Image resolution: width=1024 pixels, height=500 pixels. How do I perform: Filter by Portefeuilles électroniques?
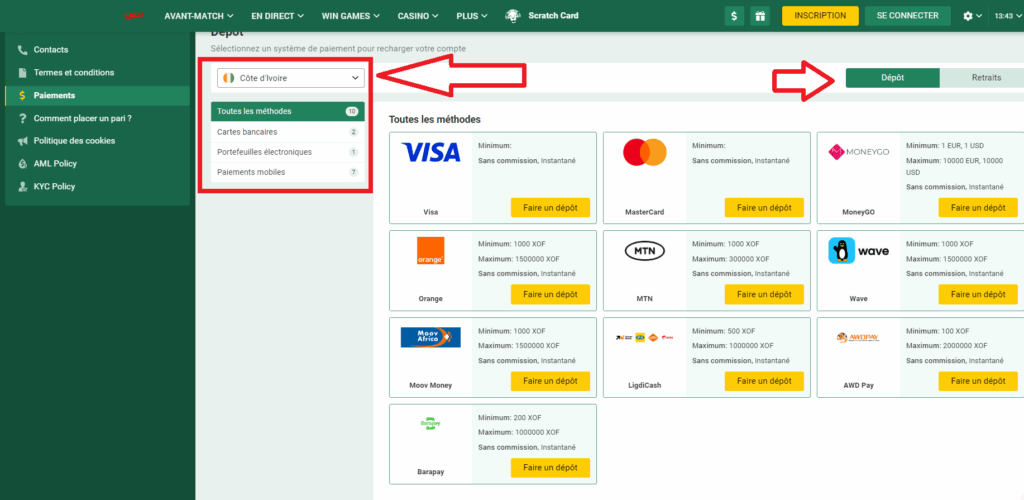coord(287,152)
